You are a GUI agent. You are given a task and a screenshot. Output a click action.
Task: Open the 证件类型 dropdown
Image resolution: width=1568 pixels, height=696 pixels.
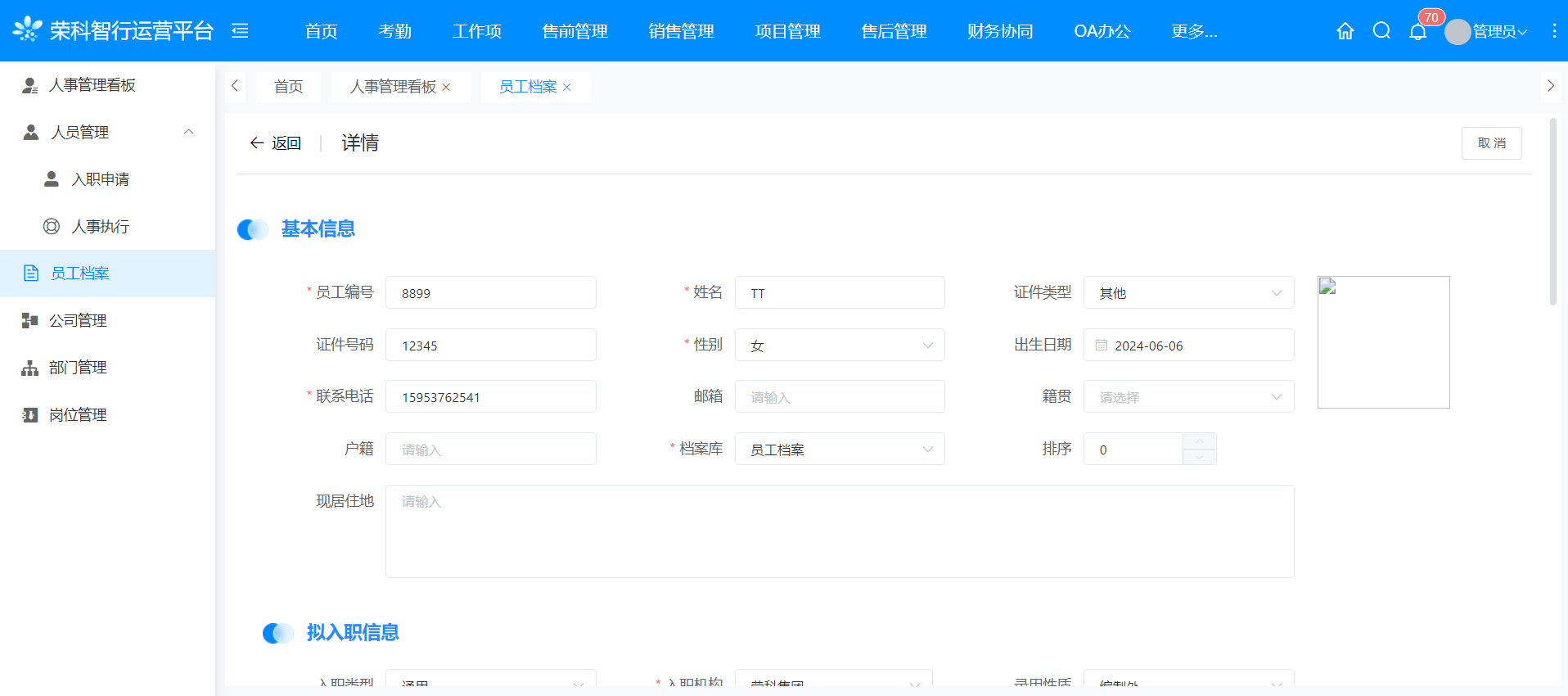(1188, 293)
